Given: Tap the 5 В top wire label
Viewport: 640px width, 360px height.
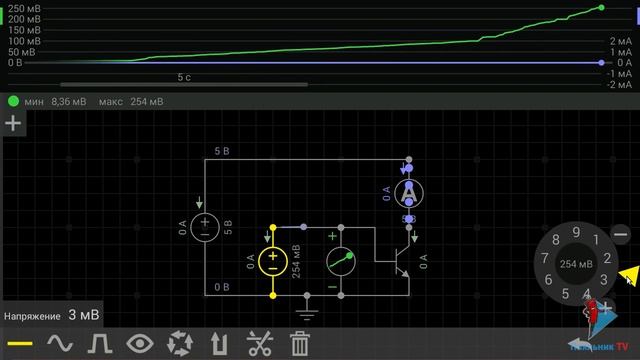Looking at the screenshot, I should (222, 151).
